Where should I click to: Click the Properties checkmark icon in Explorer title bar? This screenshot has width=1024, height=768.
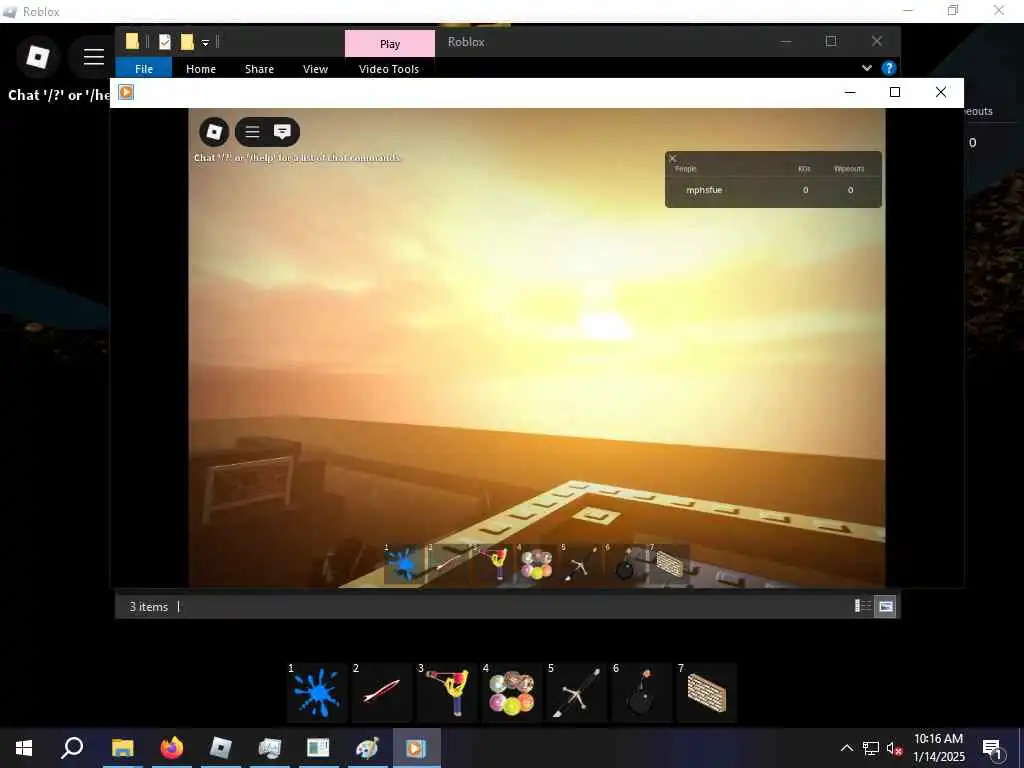(165, 42)
